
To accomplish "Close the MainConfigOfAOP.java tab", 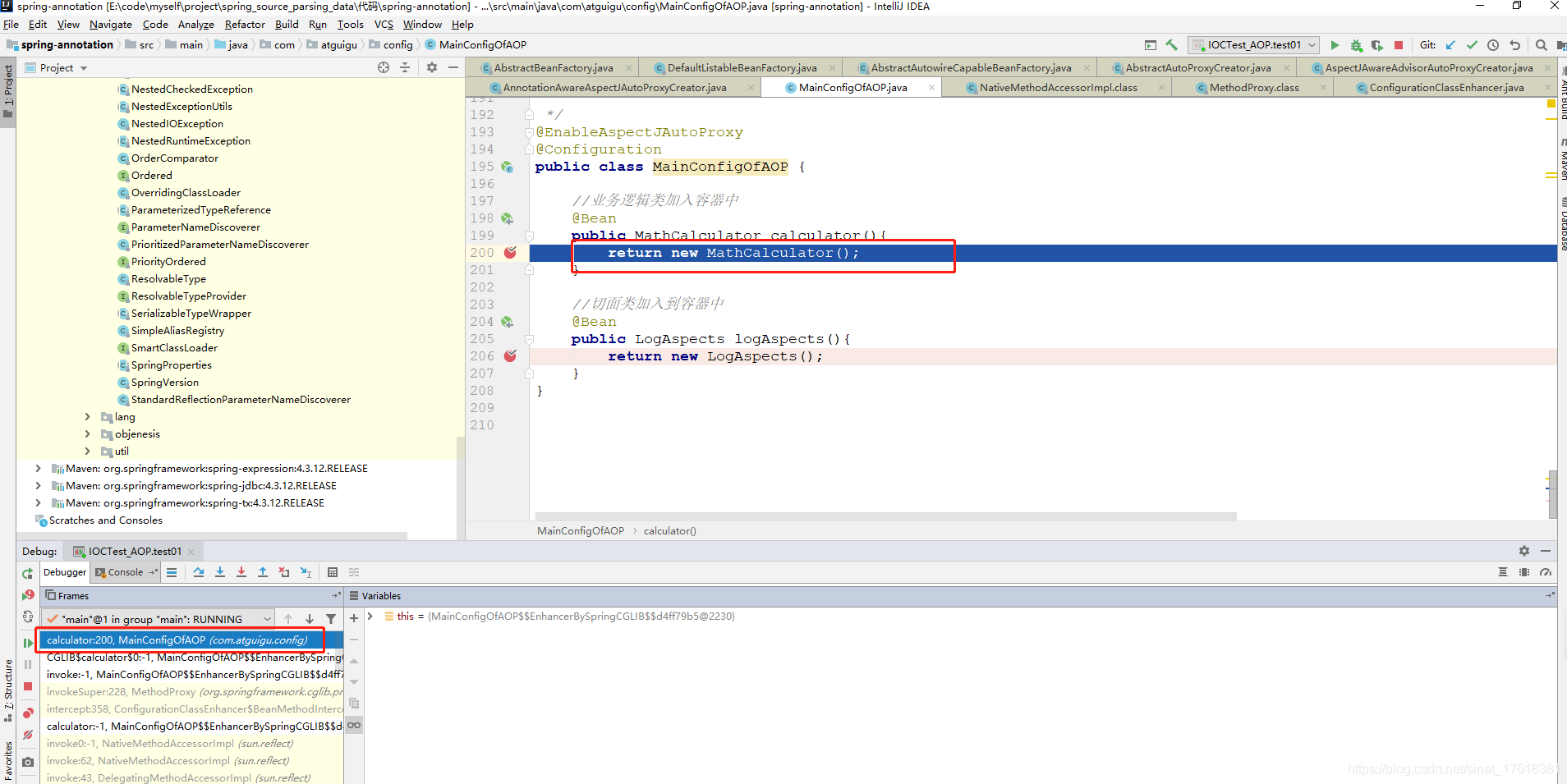I will (931, 88).
